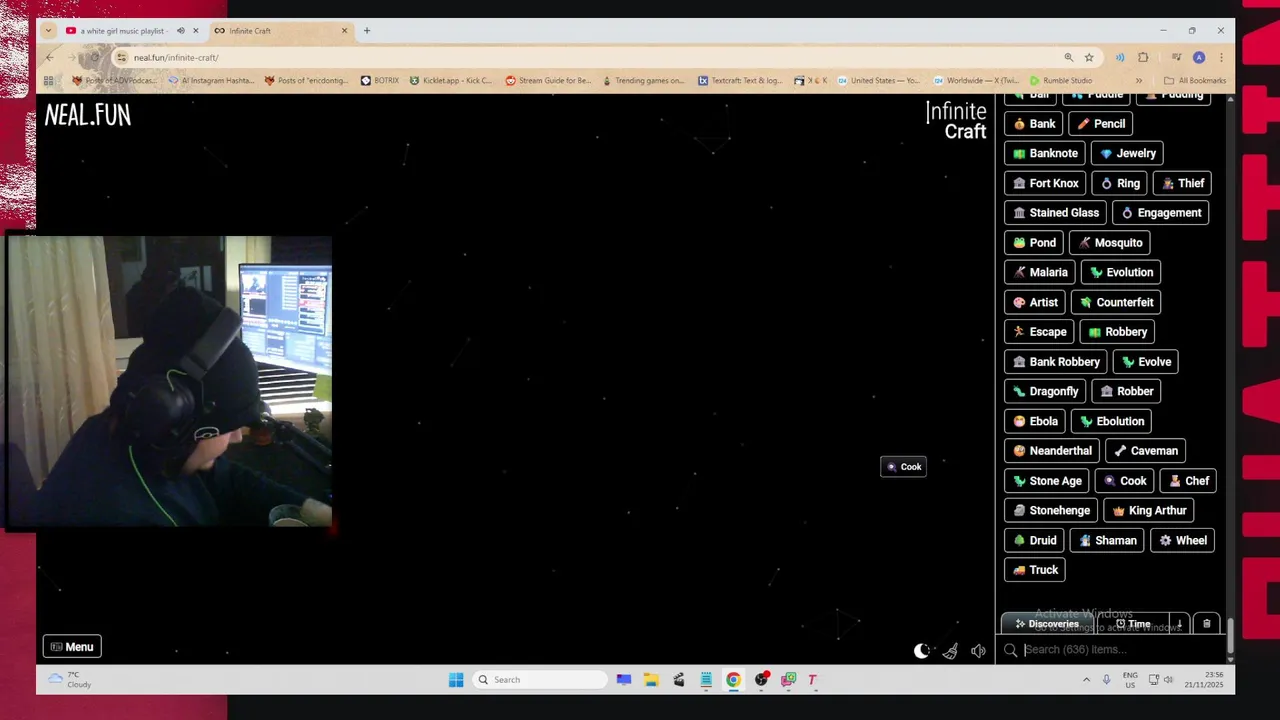Close the Infinite Craft tab

point(344,31)
